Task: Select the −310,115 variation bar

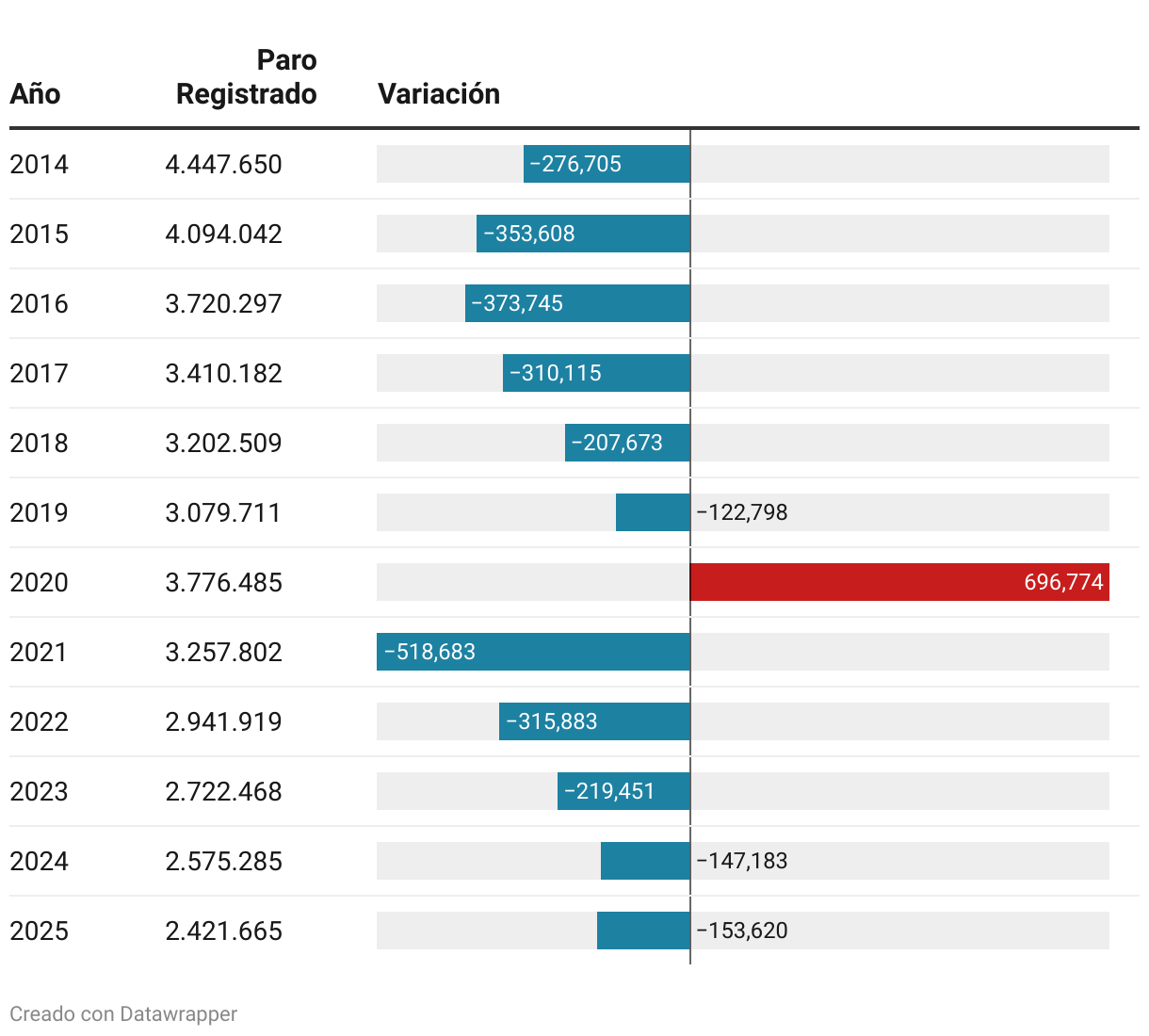Action: [596, 373]
